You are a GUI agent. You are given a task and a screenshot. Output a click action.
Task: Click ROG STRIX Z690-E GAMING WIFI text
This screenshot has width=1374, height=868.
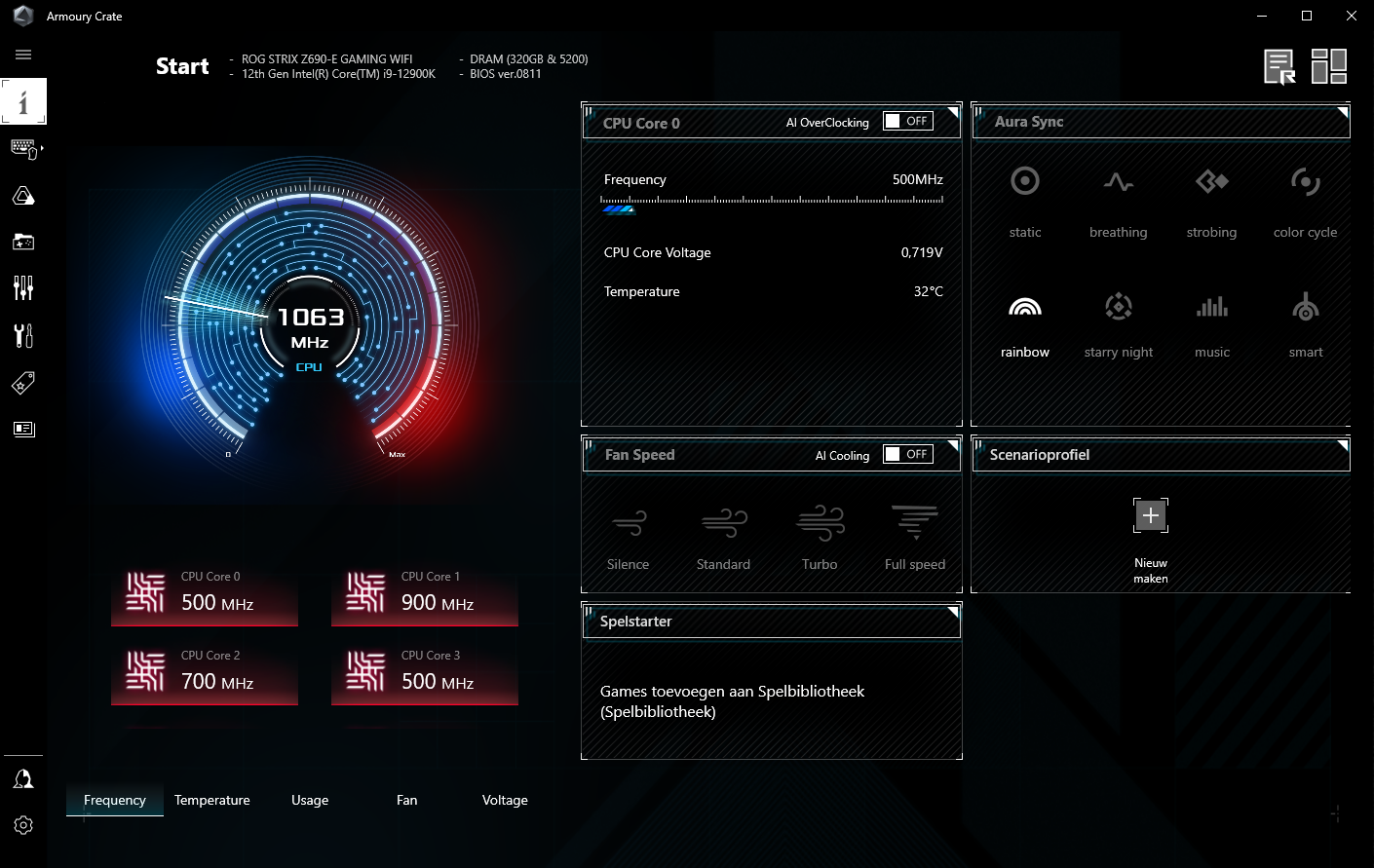[x=327, y=59]
